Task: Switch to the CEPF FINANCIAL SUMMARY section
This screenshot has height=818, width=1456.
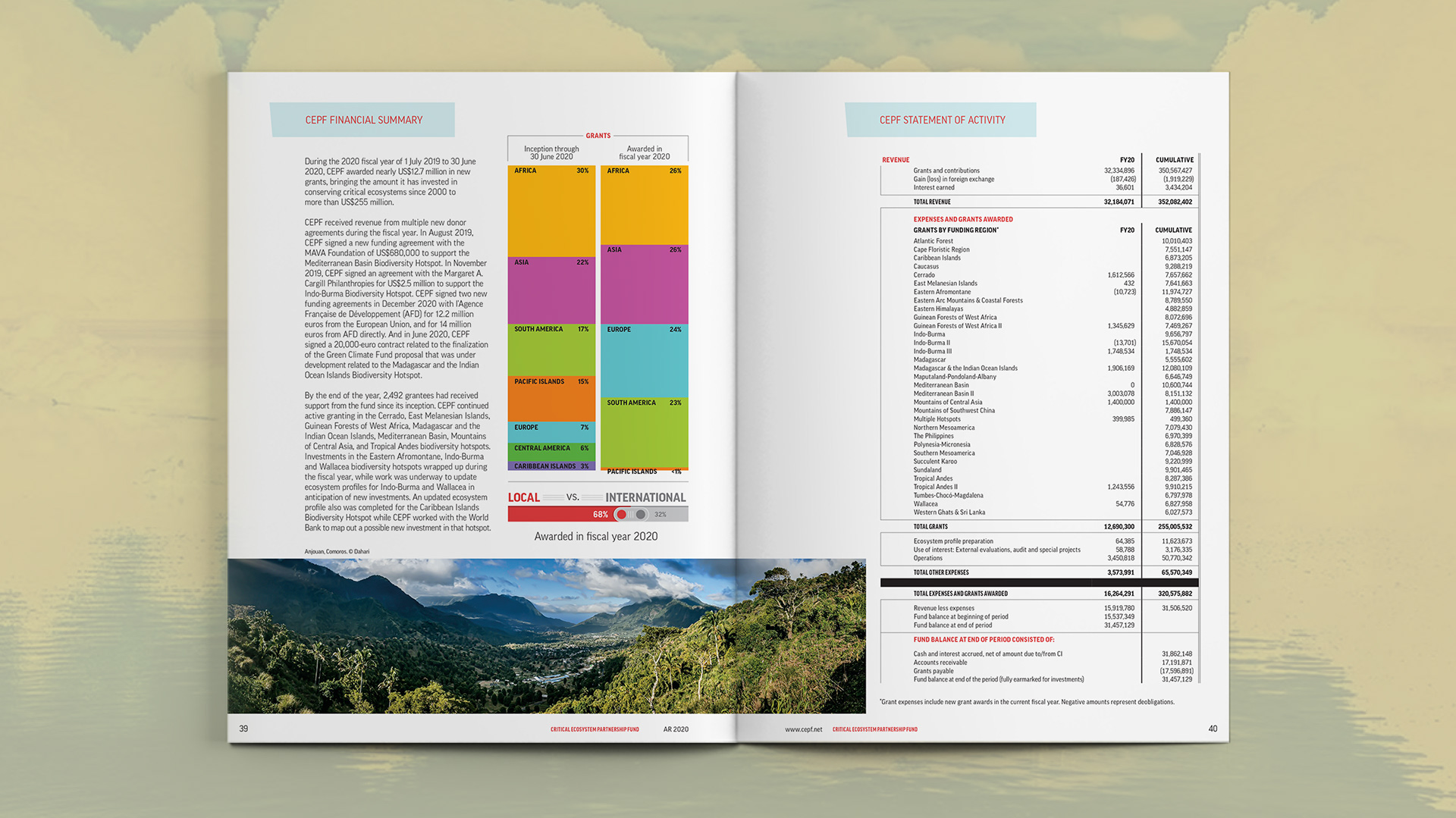Action: (362, 119)
